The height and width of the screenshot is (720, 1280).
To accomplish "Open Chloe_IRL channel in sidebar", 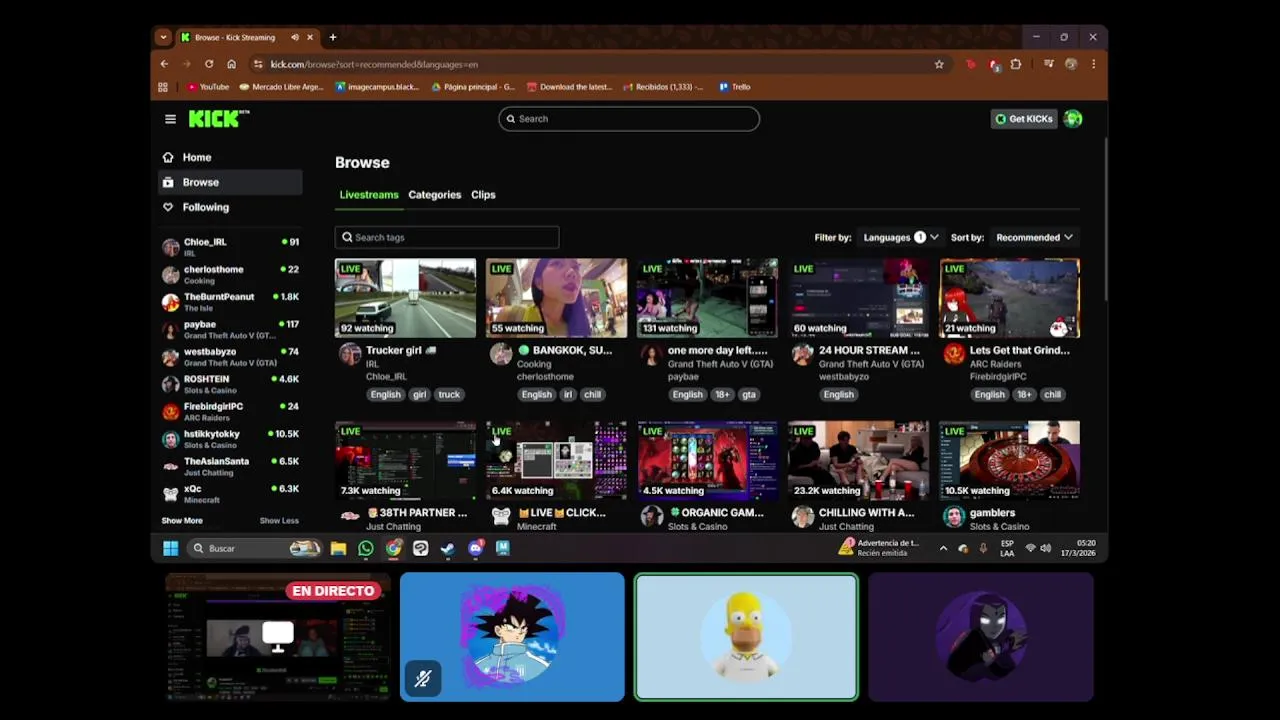I will (230, 247).
